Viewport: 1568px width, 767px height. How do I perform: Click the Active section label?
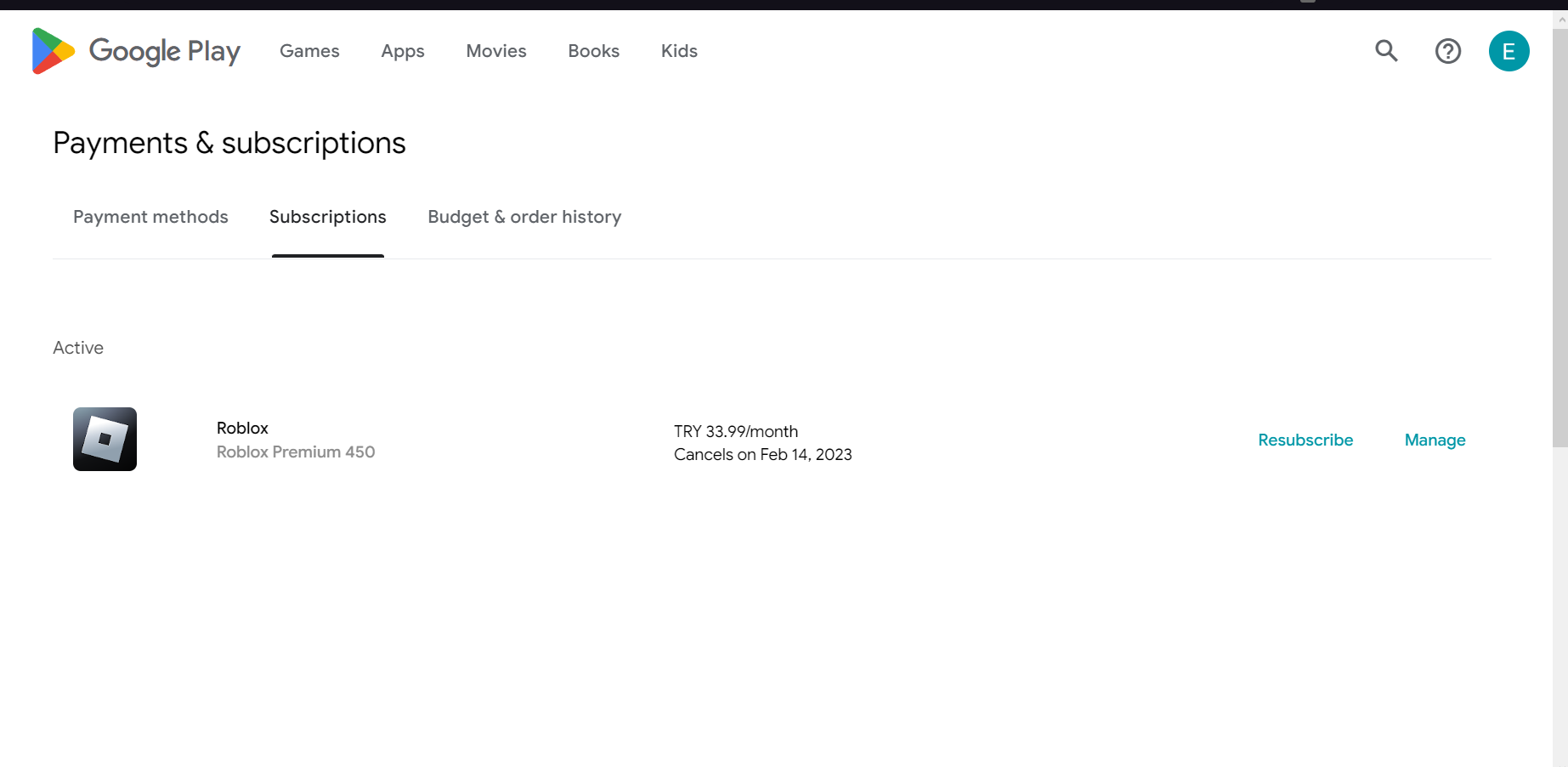point(78,348)
